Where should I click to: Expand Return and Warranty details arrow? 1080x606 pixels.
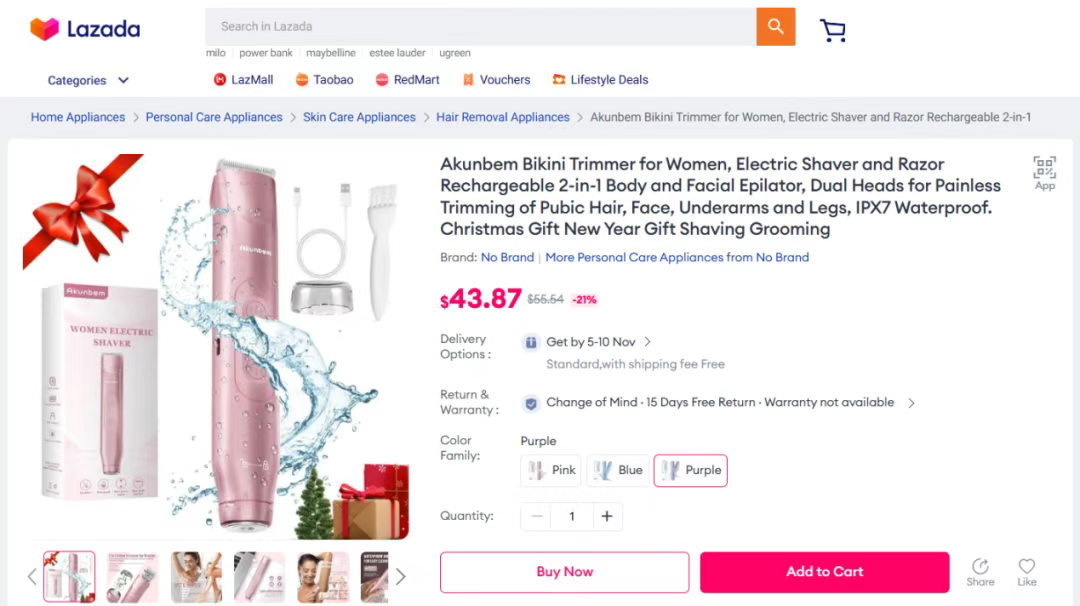click(911, 403)
